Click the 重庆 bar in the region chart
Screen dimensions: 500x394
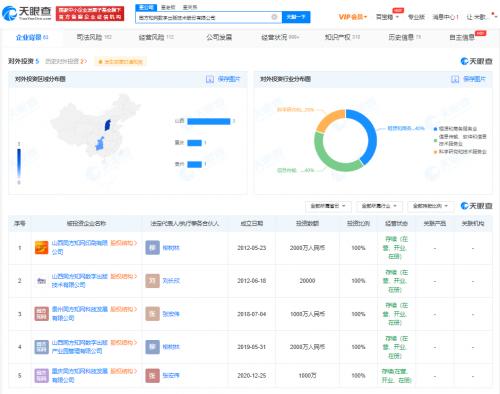pyautogui.click(x=194, y=143)
